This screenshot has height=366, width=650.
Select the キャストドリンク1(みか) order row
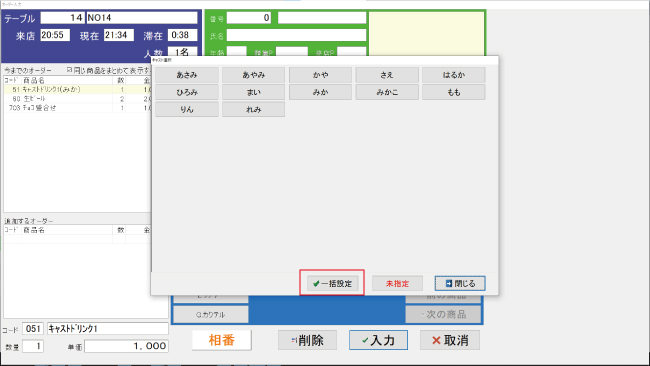(x=78, y=90)
